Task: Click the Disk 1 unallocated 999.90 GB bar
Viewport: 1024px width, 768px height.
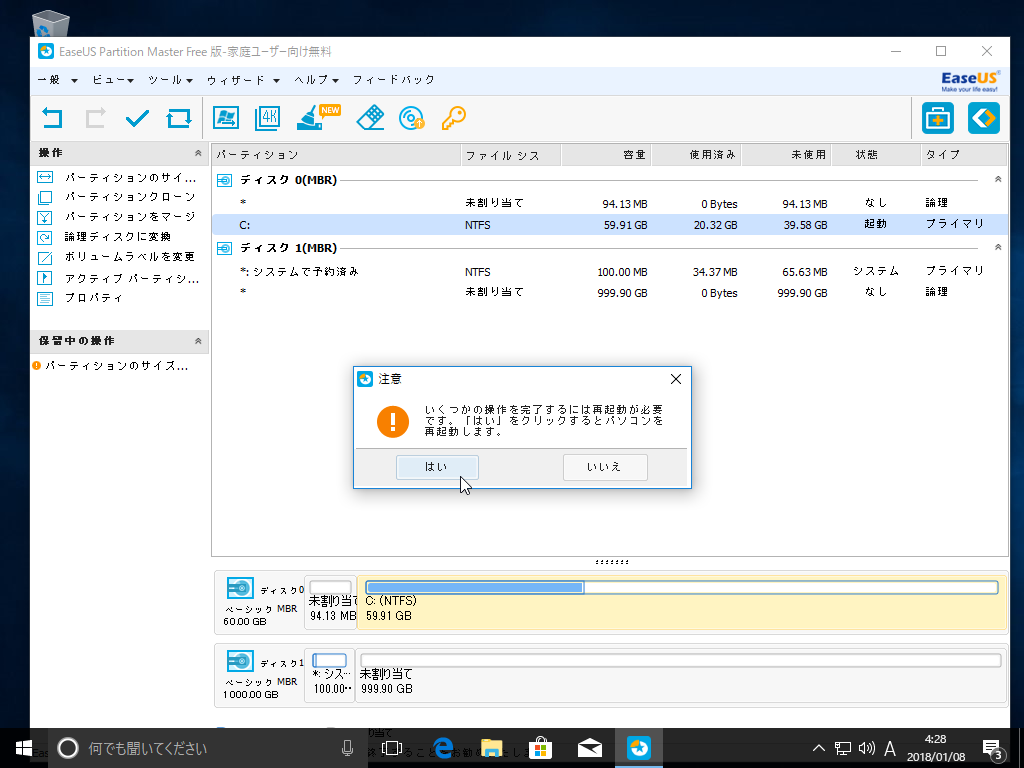Action: tap(680, 661)
